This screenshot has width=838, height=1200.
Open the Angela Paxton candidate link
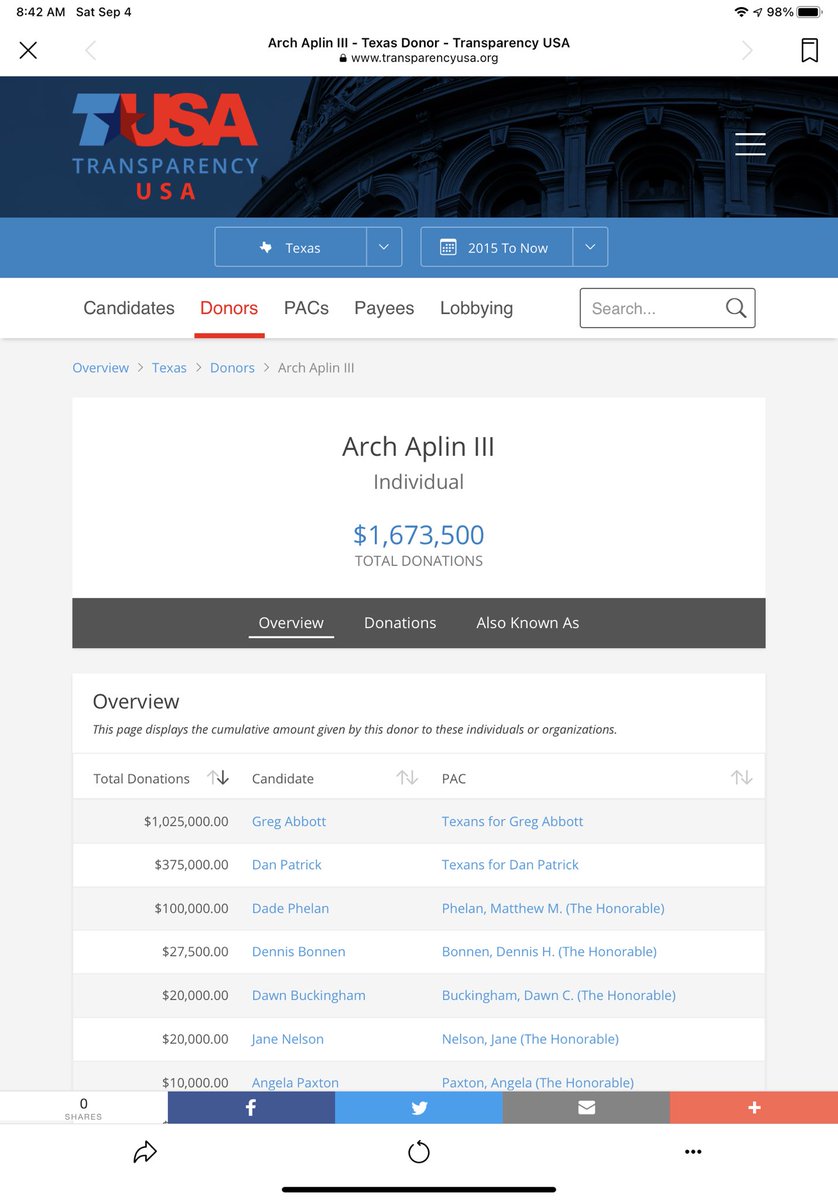click(295, 1082)
